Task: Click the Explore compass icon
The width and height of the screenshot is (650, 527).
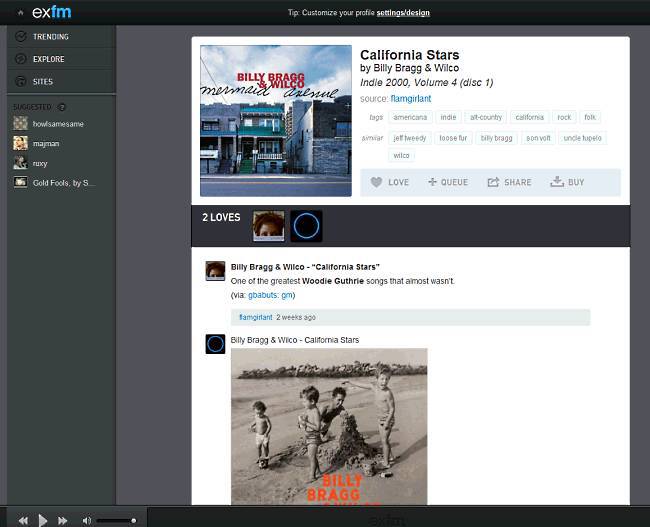Action: [x=21, y=59]
